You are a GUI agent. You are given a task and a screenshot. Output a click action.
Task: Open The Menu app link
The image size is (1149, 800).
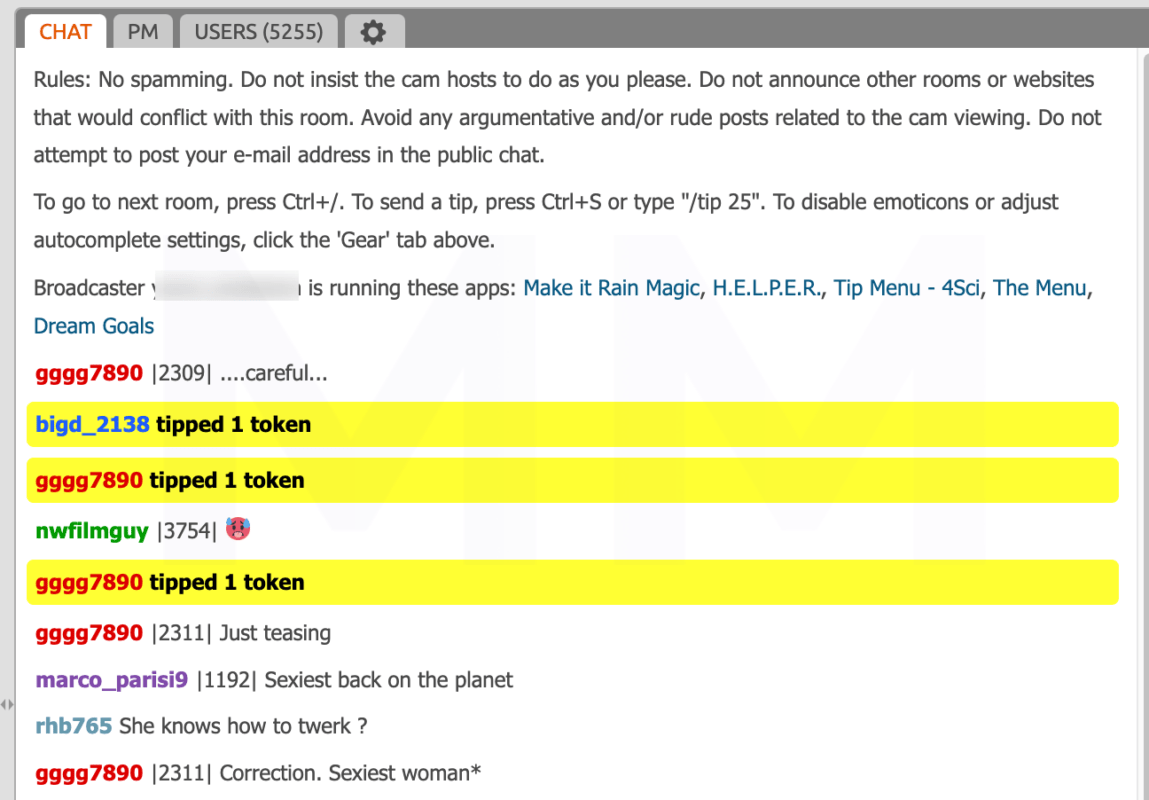pyautogui.click(x=1039, y=288)
